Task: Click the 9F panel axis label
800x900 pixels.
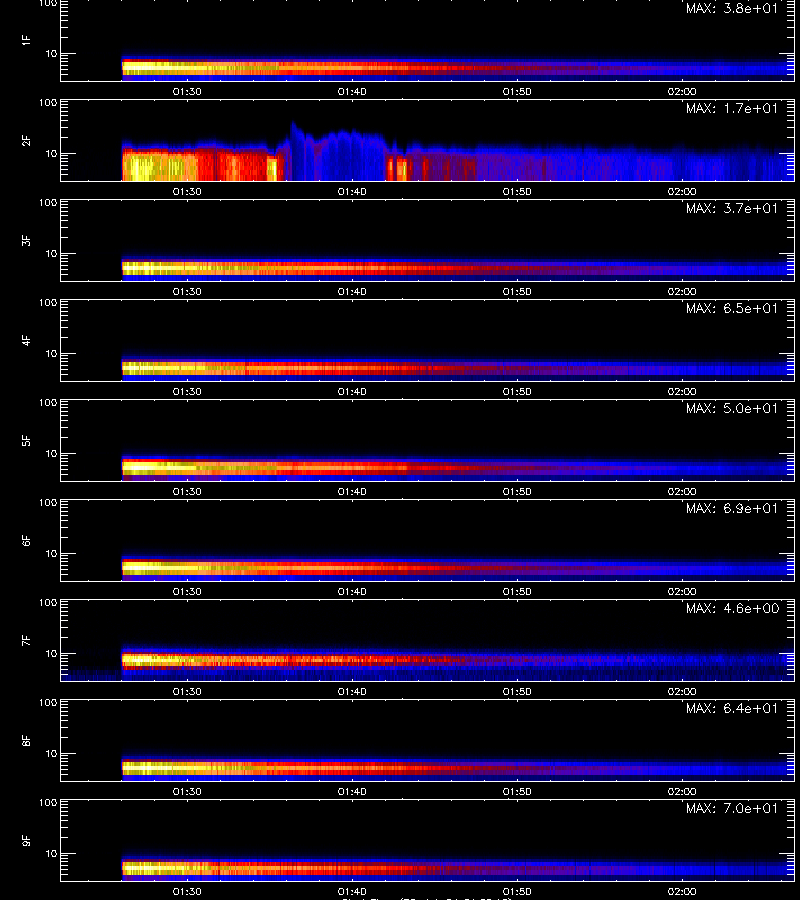Action: [26, 840]
